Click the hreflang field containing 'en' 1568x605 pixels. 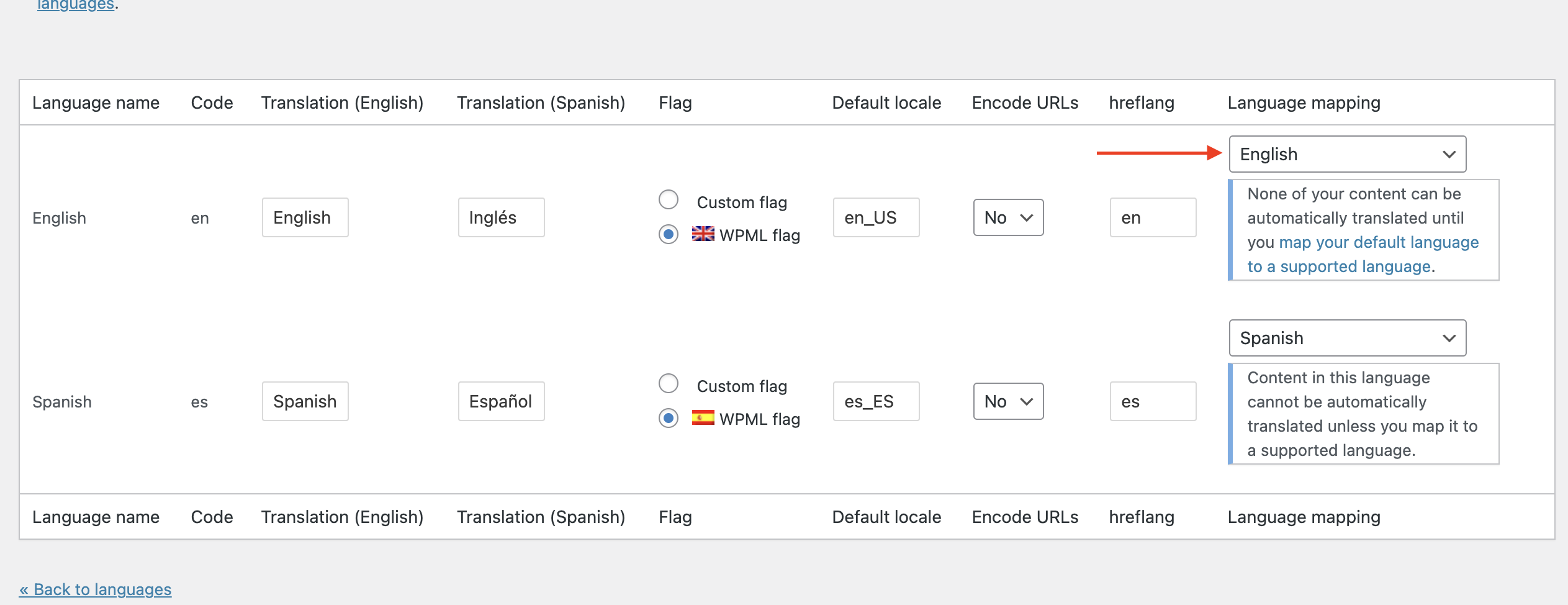pos(1153,217)
